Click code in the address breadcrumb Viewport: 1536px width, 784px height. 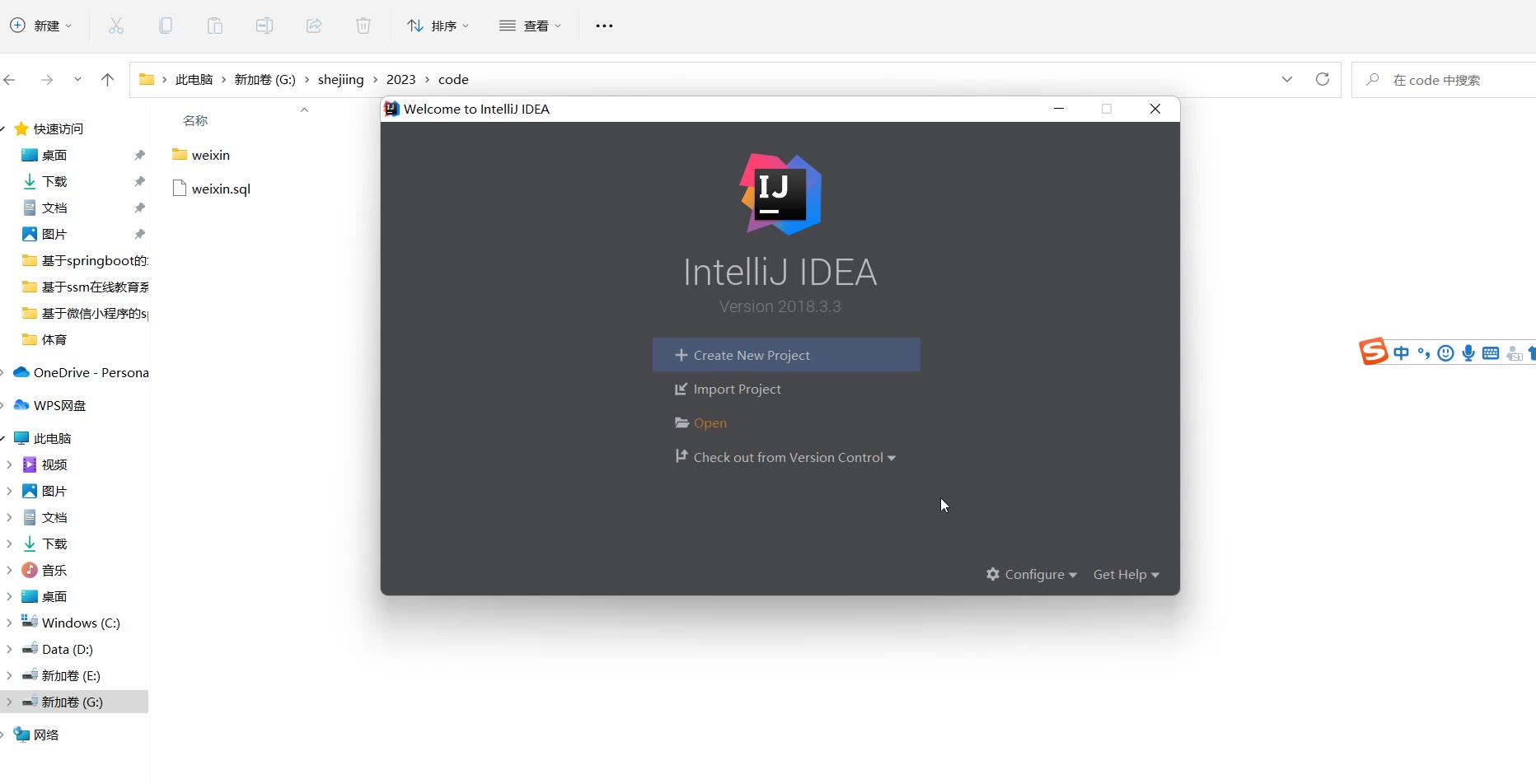[x=453, y=80]
